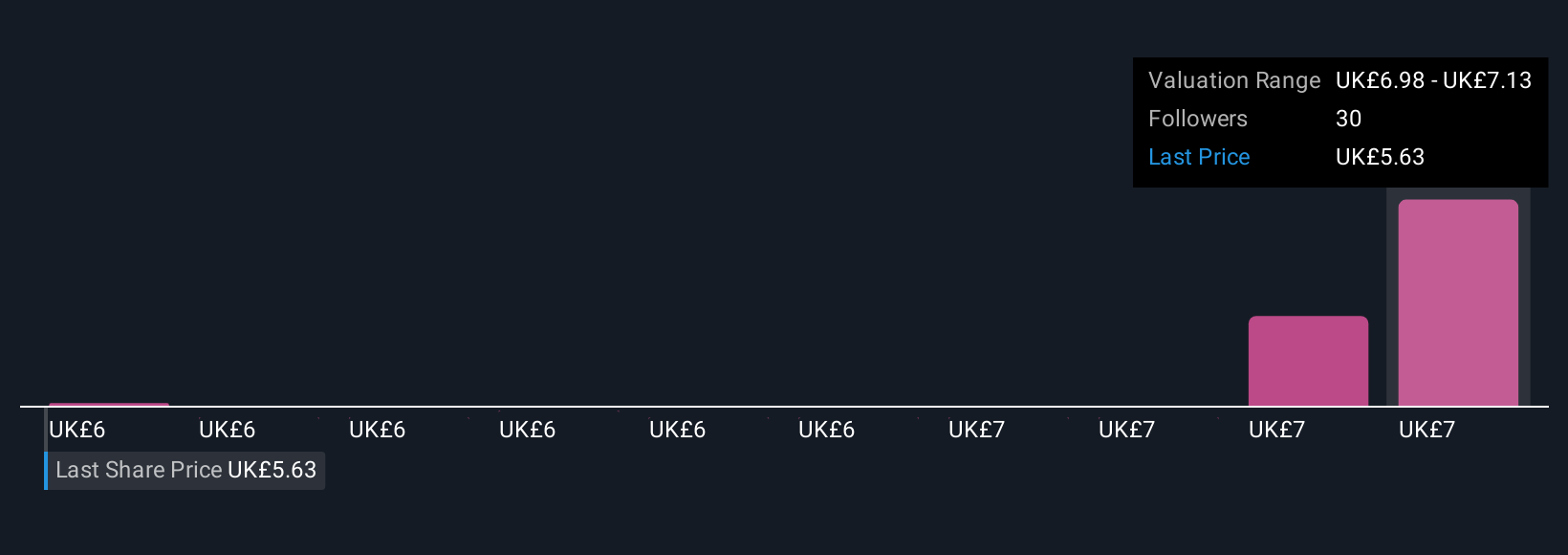
Task: Click the Valuation Range label in tooltip
Action: click(x=1233, y=80)
